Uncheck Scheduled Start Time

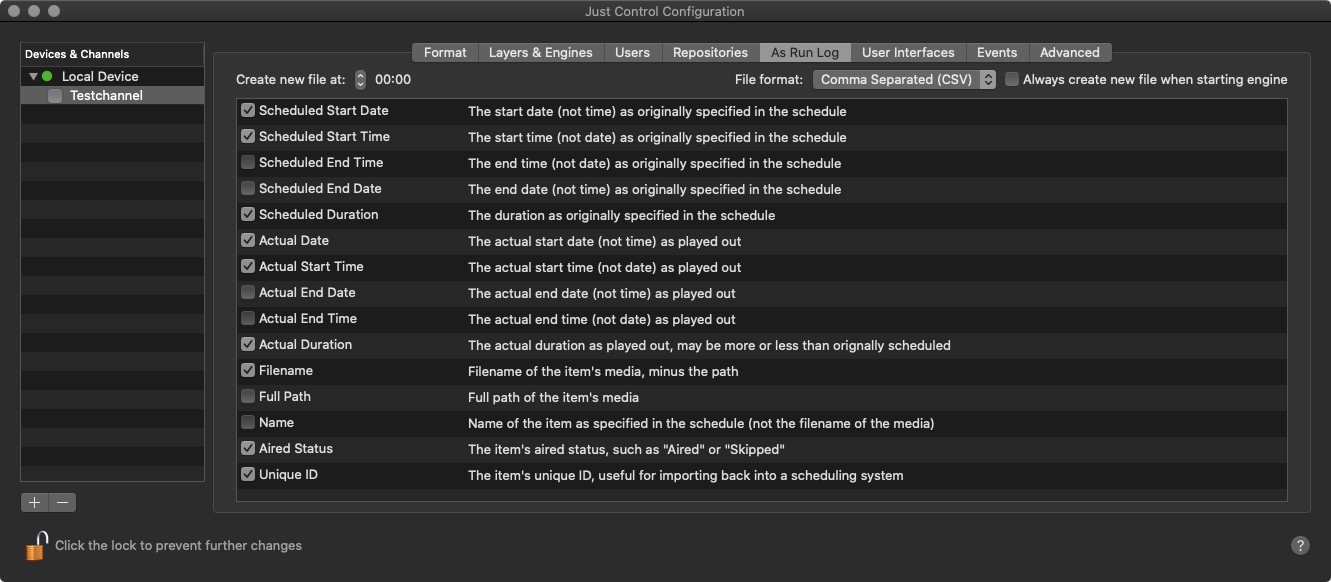click(248, 136)
